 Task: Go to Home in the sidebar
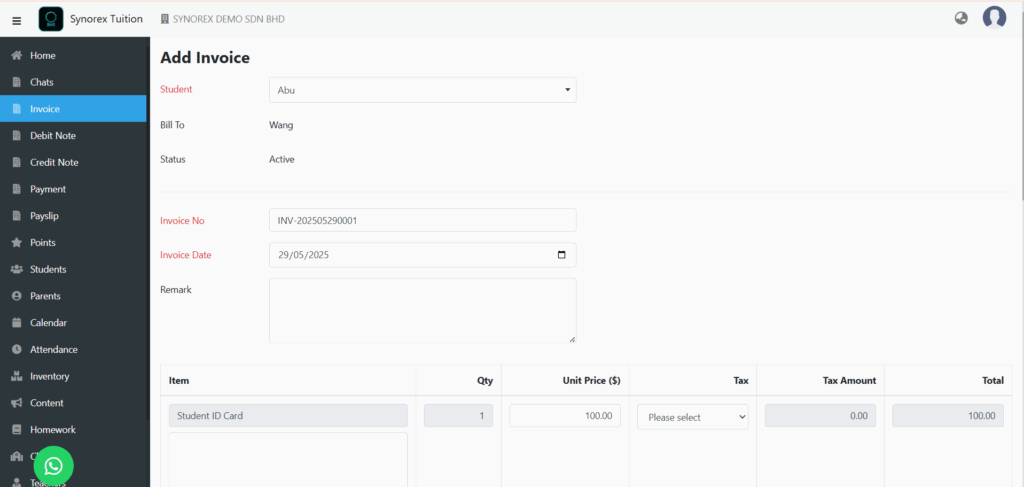[x=73, y=55]
